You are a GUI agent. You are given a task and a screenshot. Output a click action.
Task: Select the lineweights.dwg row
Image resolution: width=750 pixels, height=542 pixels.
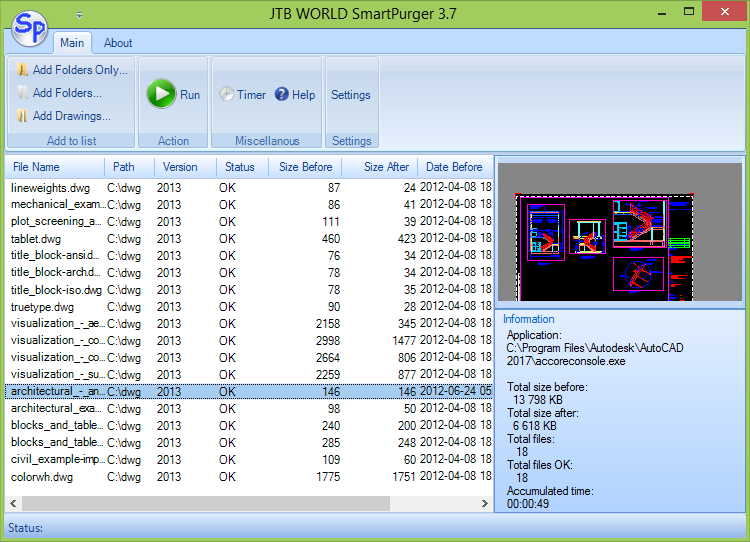pos(50,188)
